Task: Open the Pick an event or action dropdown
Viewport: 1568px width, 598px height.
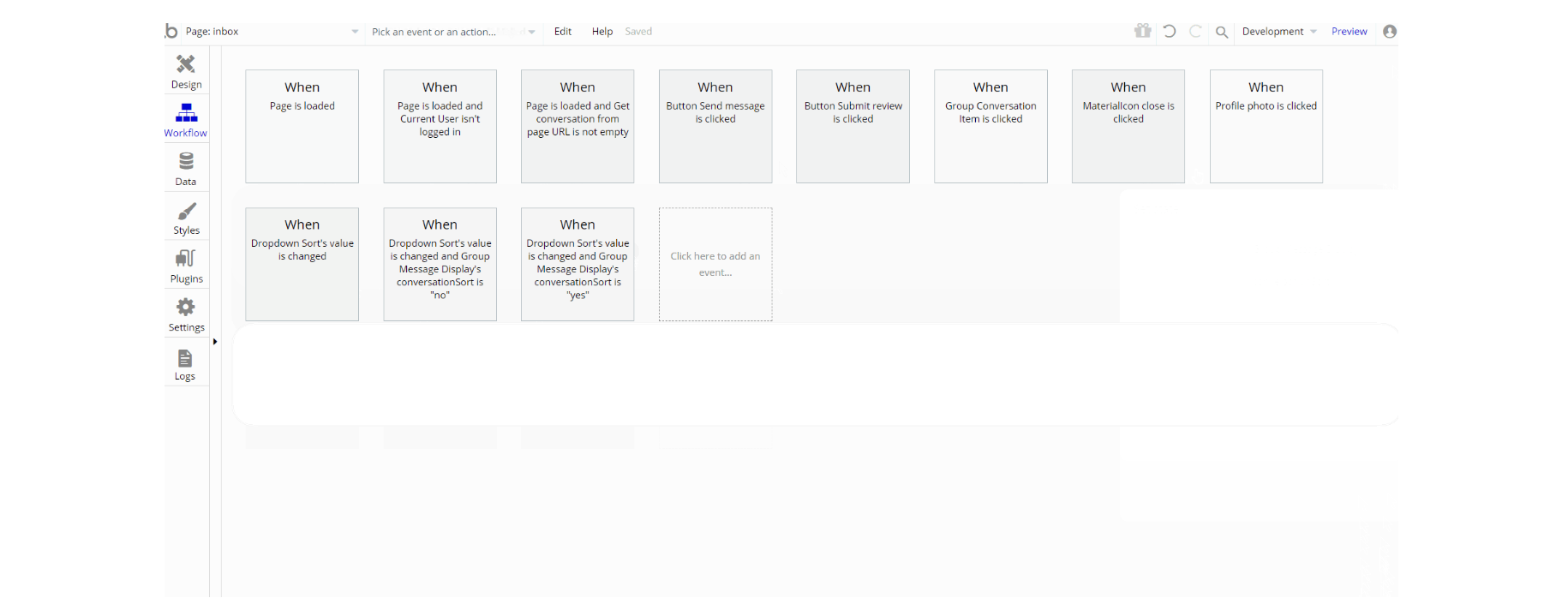Action: [454, 32]
